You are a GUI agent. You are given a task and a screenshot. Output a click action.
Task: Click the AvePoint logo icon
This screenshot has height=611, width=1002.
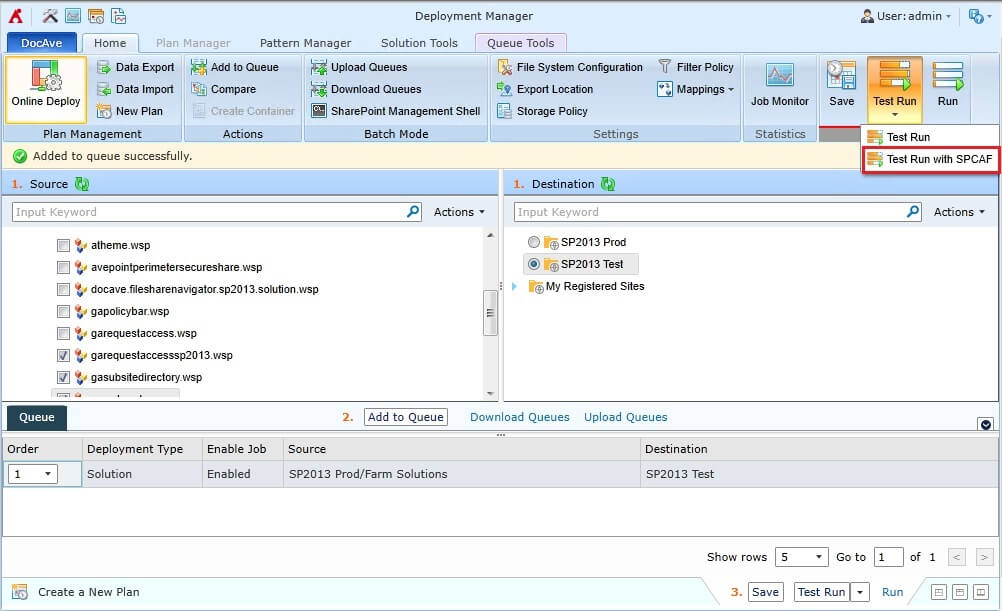pos(15,16)
